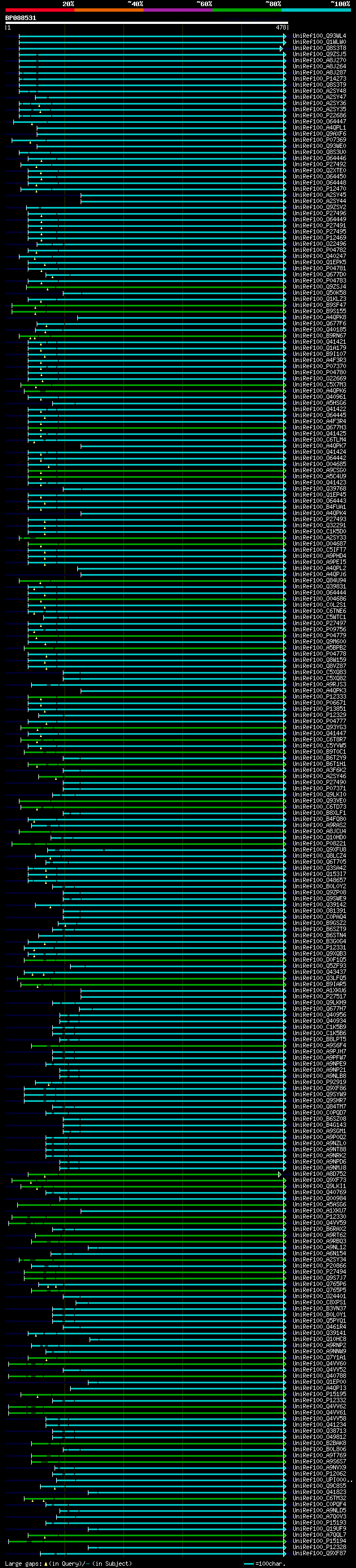This screenshot has width=356, height=1568.
Task: Select the UniRef100_Q8S3U0 label
Action: (x=319, y=152)
